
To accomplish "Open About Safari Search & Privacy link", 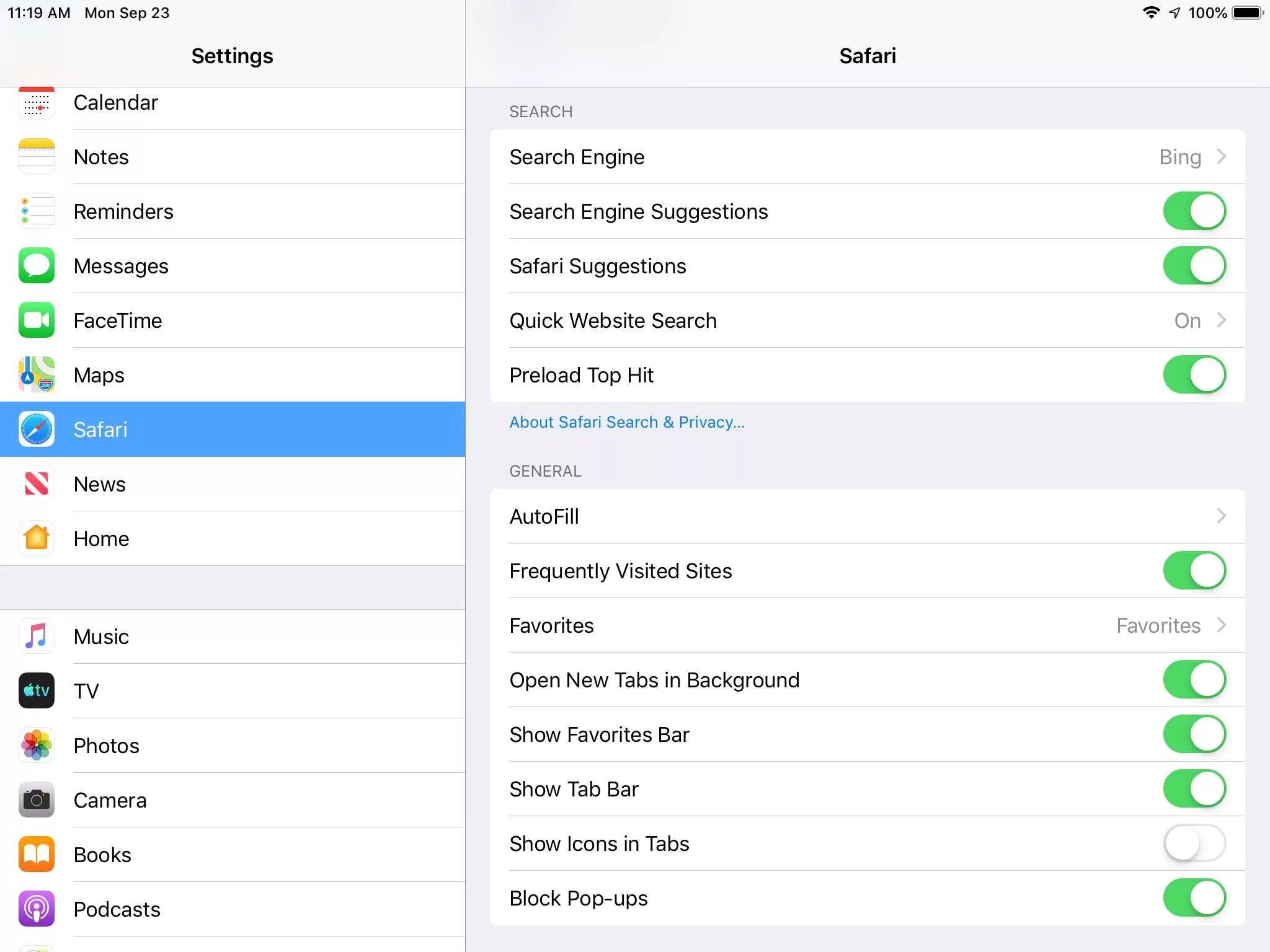I will coord(626,422).
